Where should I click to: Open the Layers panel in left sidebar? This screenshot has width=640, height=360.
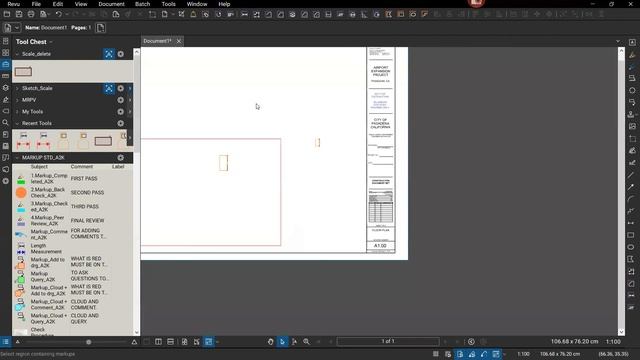pos(6,88)
